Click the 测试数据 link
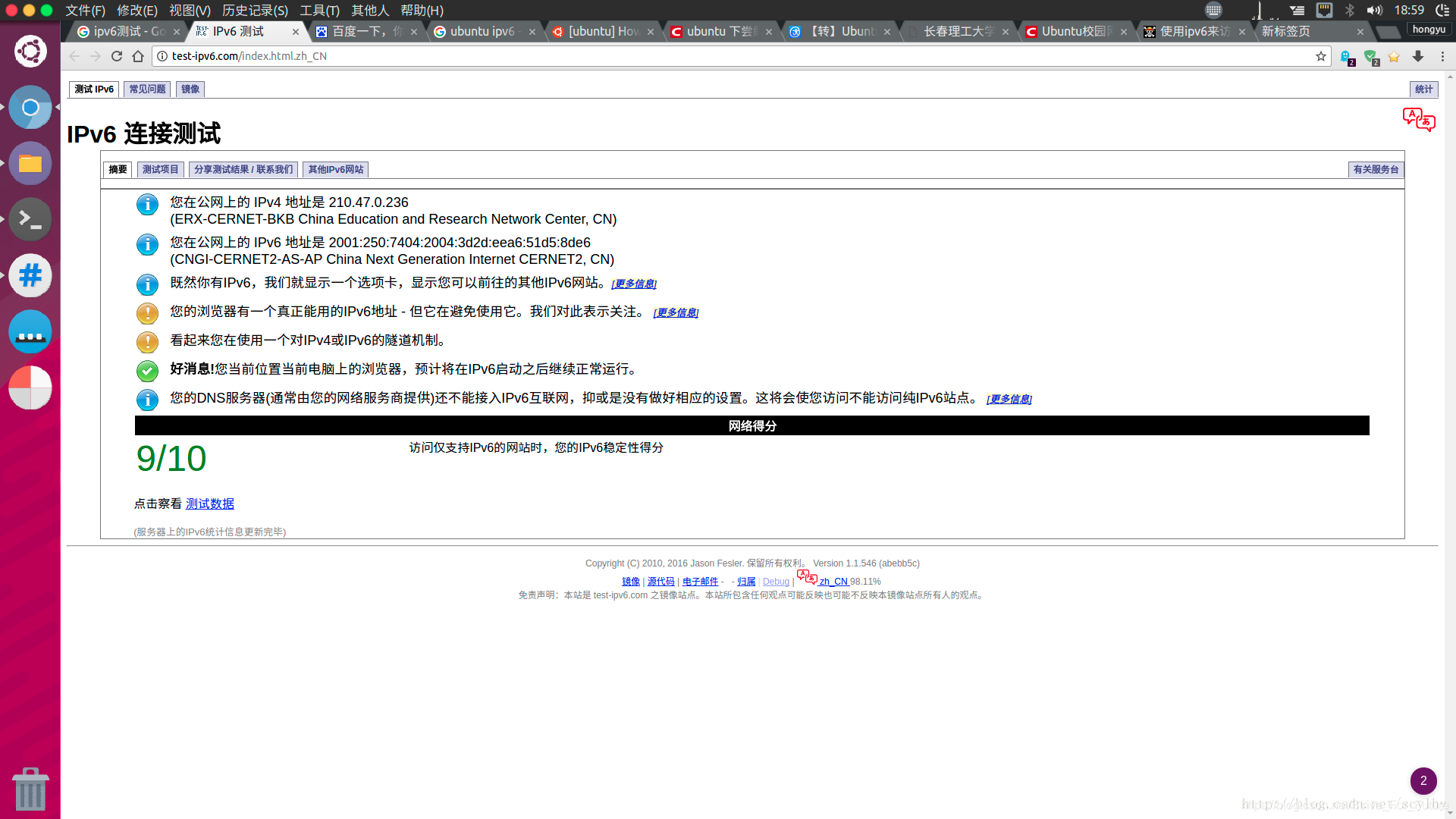Image resolution: width=1456 pixels, height=819 pixels. click(210, 504)
